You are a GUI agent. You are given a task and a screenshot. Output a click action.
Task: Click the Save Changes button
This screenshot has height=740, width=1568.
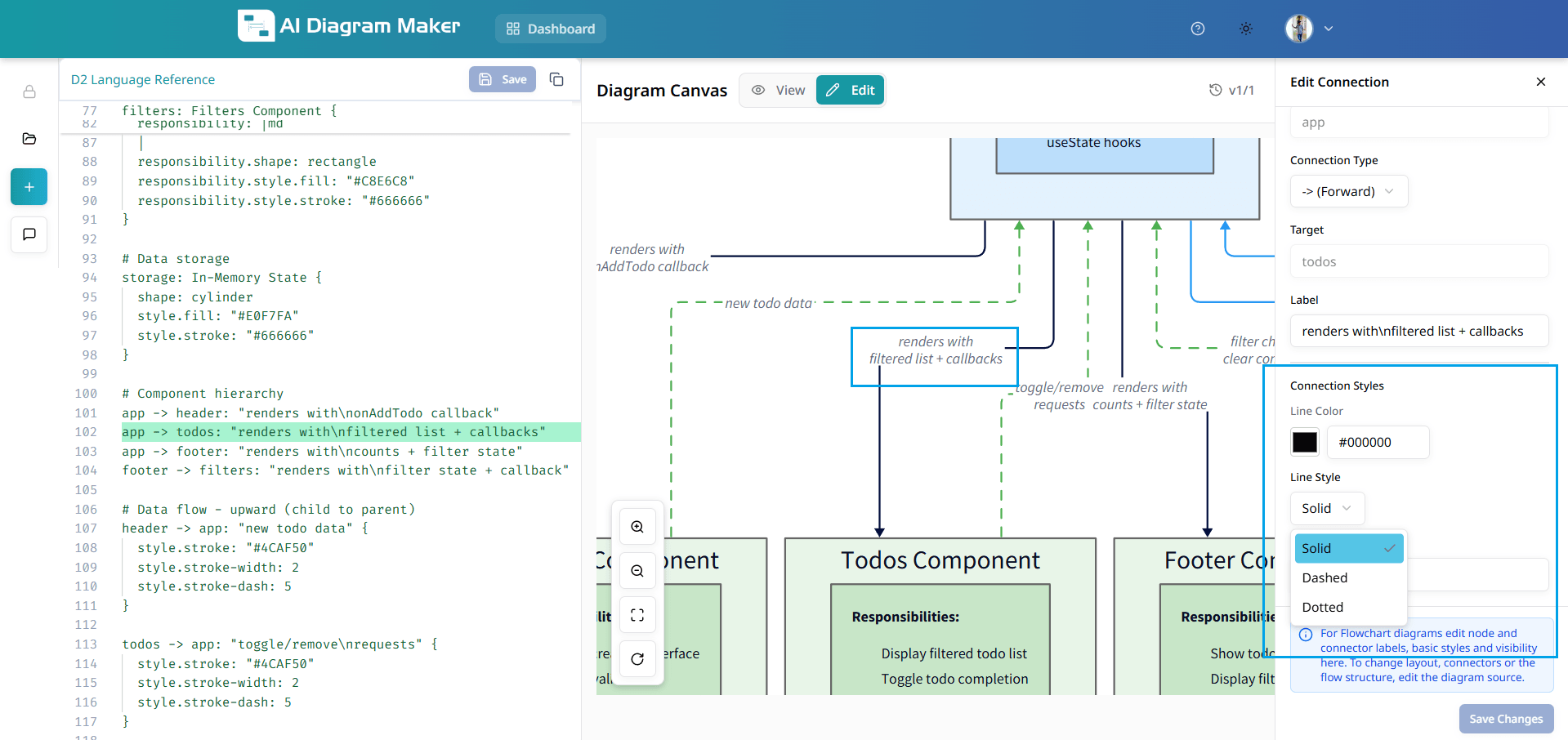point(1506,719)
